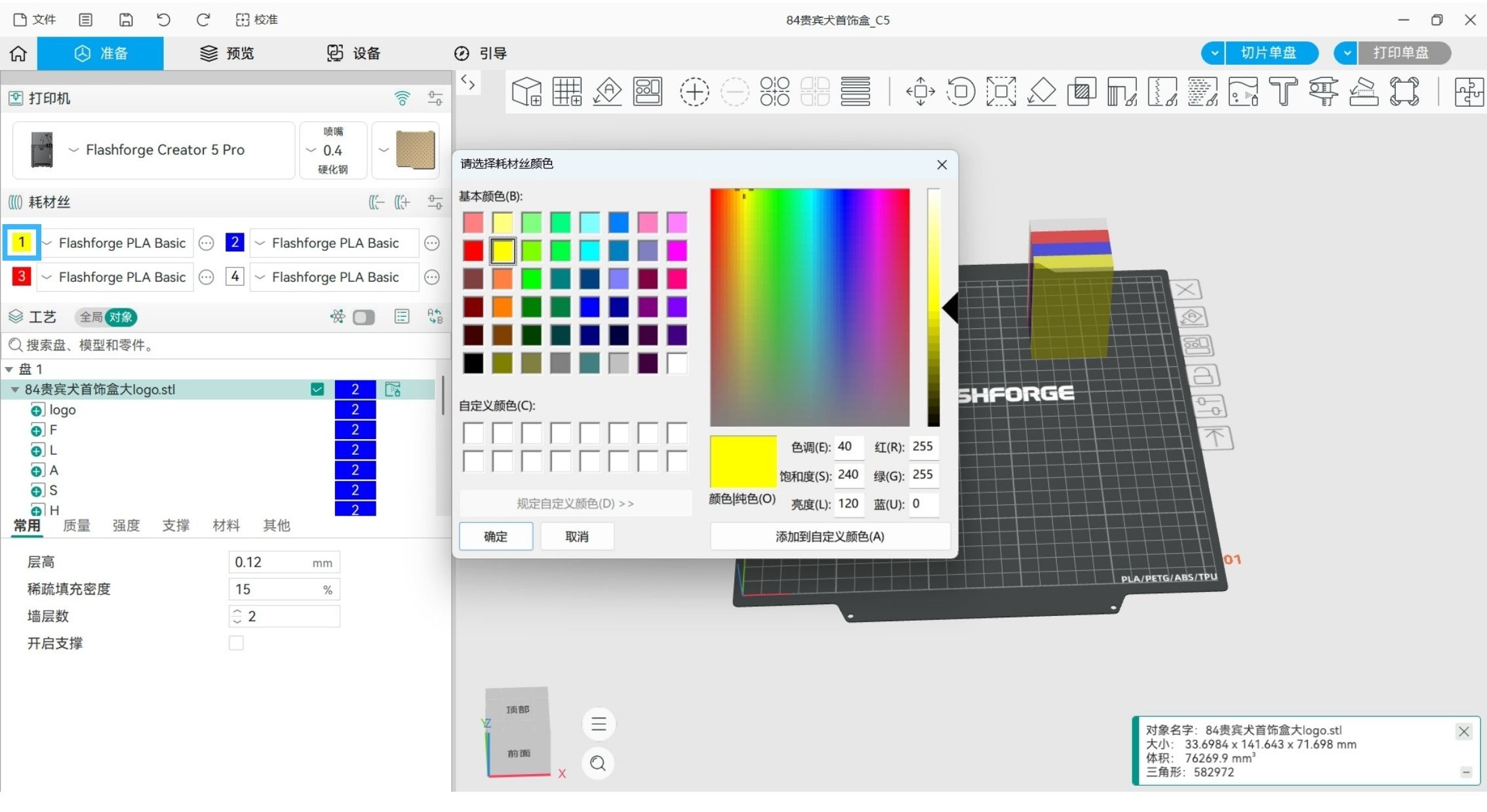Open filament 3 Flashforge PLA Basic dropdown

[115, 277]
